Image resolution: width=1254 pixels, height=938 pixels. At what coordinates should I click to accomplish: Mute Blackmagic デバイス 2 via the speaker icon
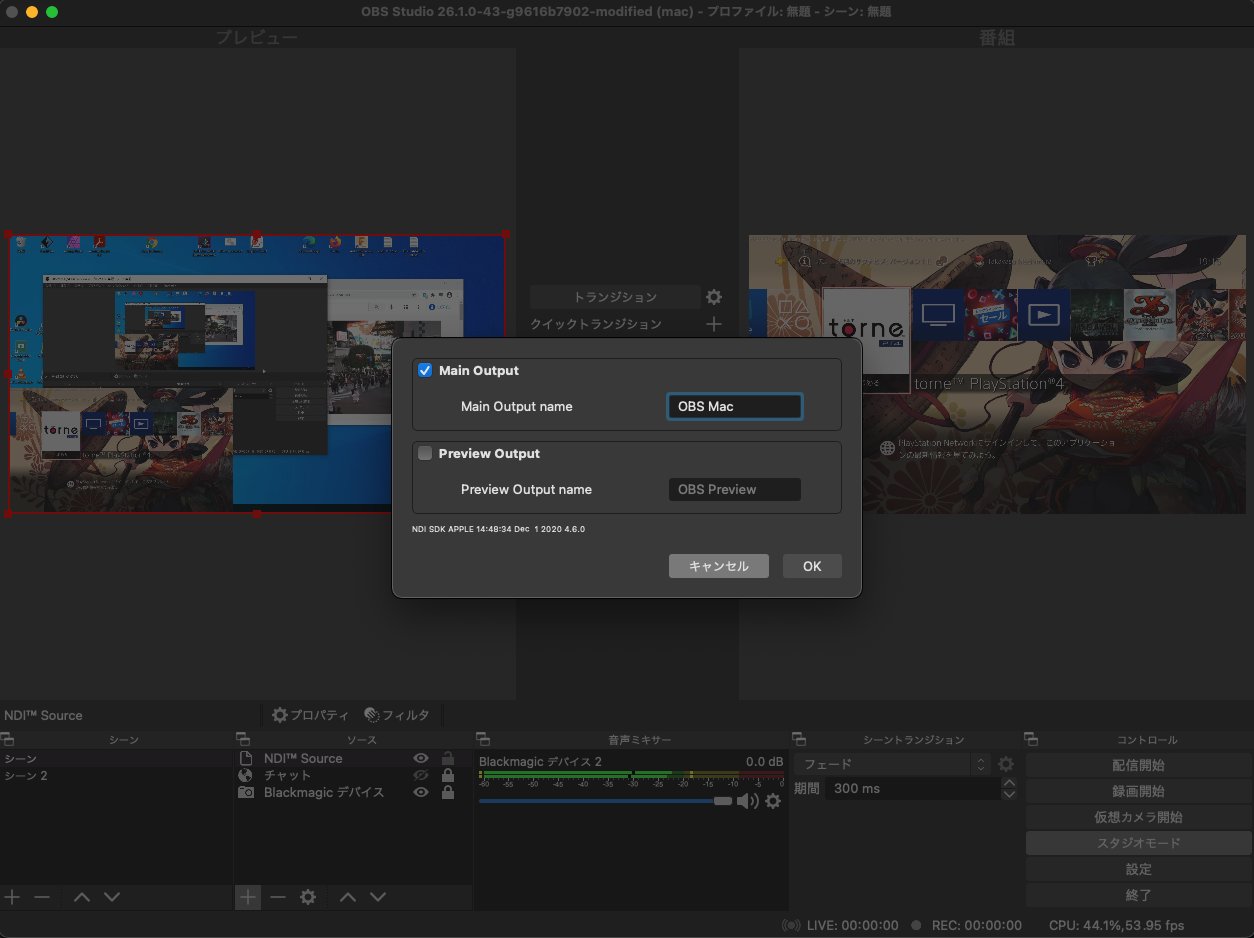(x=747, y=801)
